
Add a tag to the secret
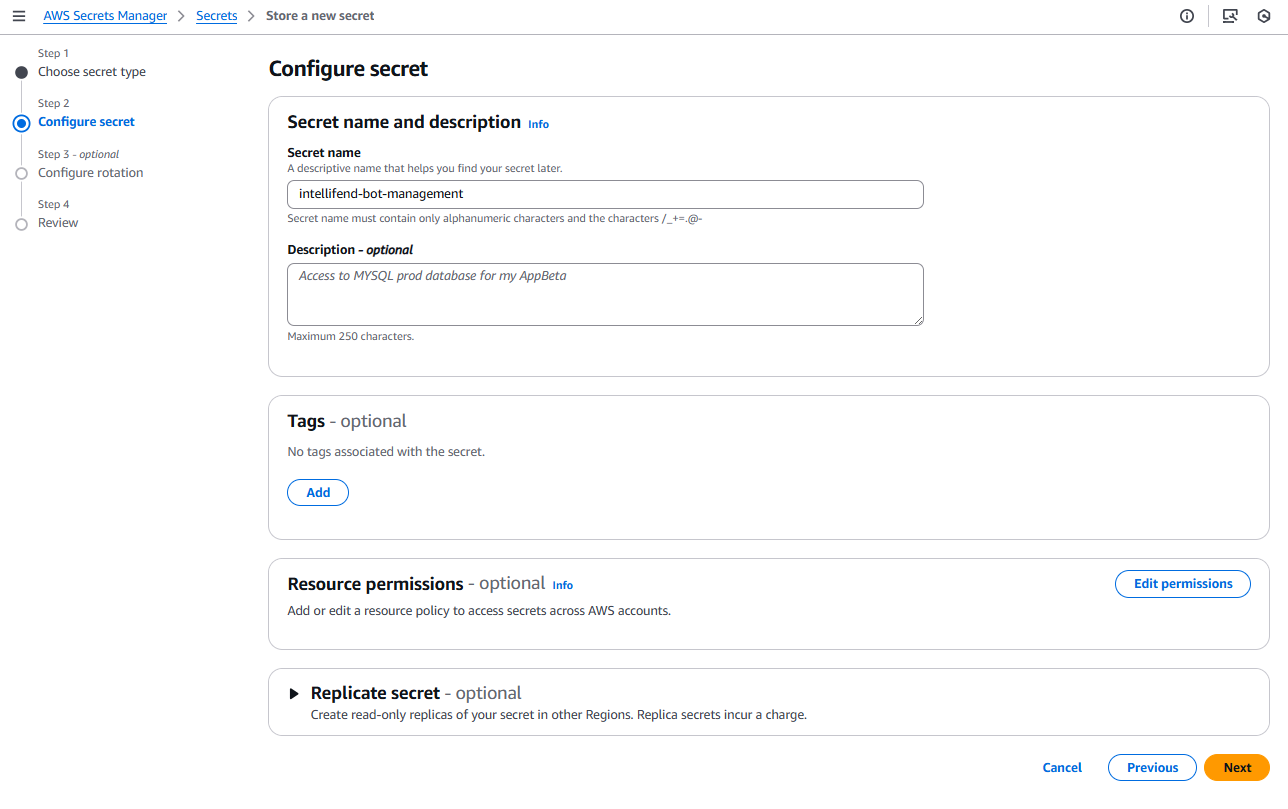pyautogui.click(x=317, y=492)
